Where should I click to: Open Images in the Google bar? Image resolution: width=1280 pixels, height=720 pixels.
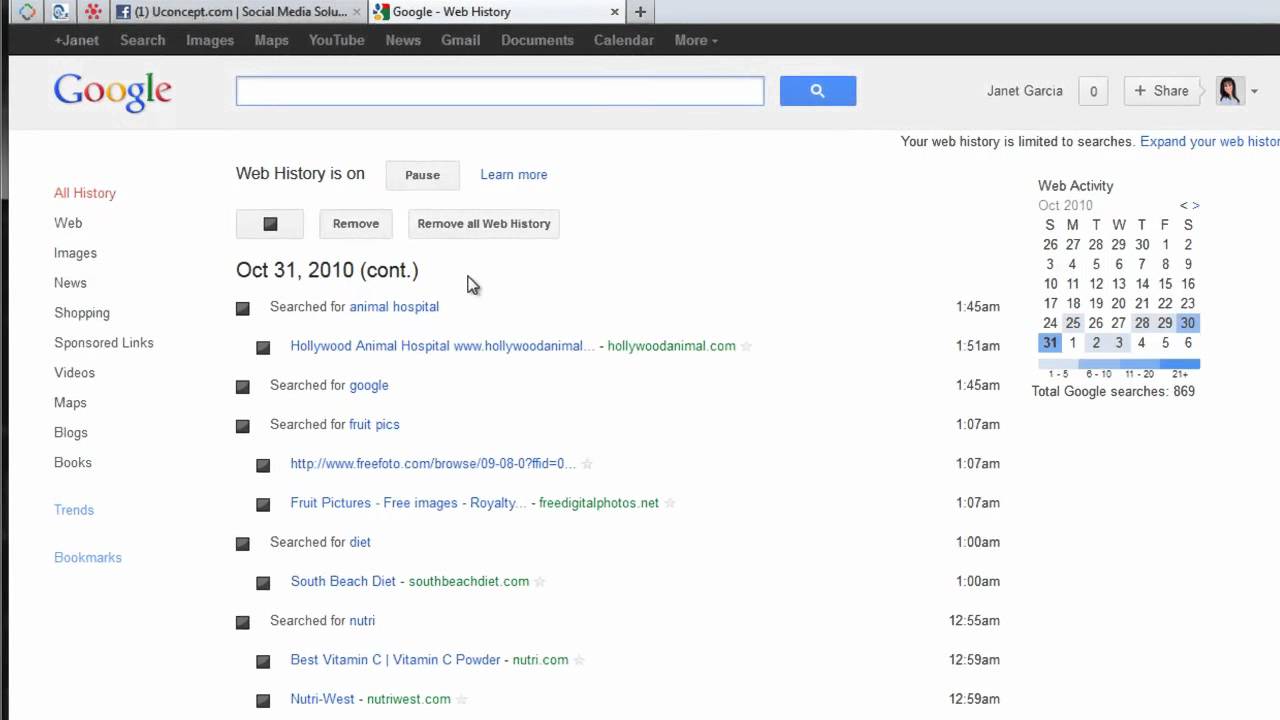[210, 40]
